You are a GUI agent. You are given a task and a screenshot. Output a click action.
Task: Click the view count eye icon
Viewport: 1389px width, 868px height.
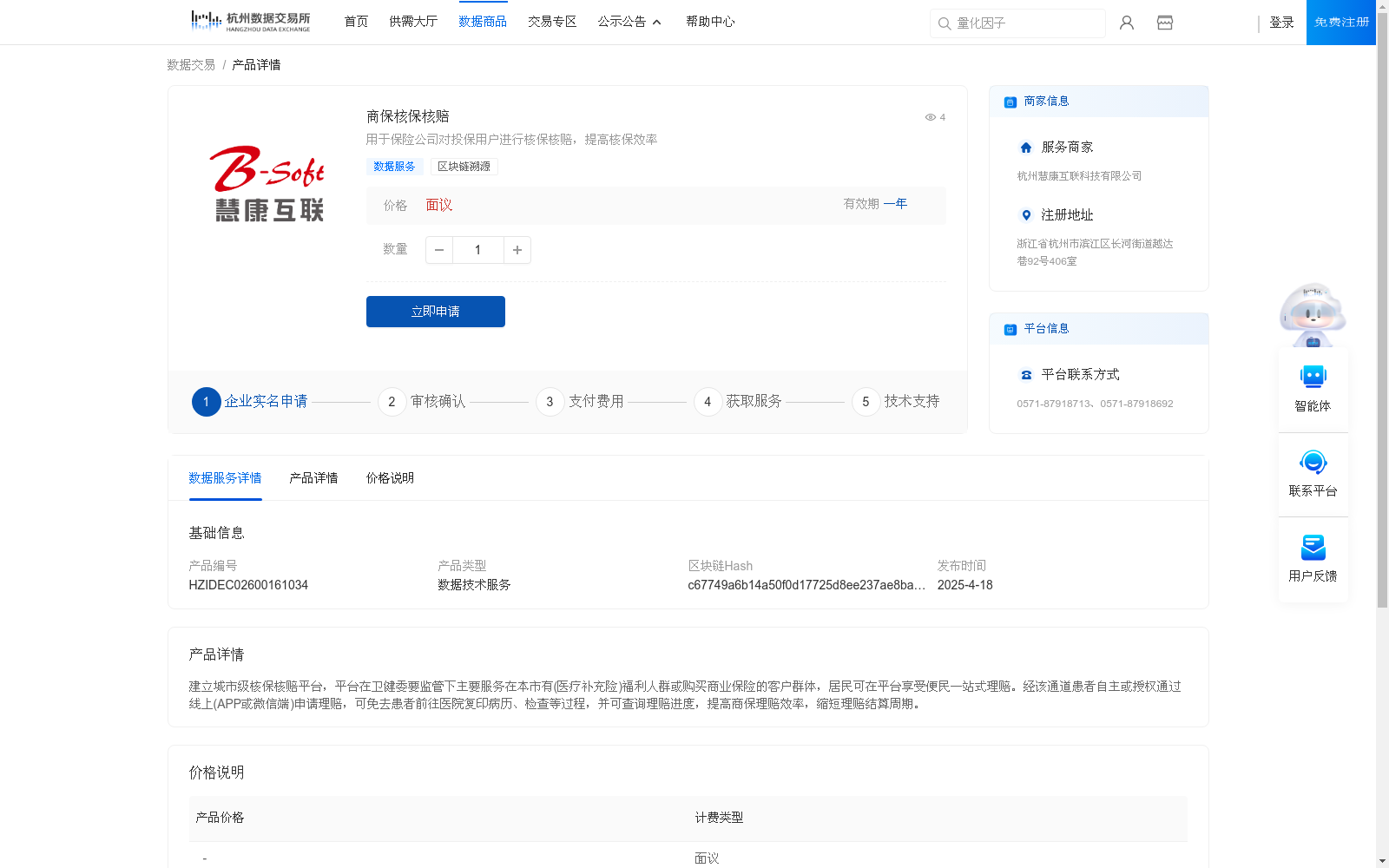click(x=930, y=117)
